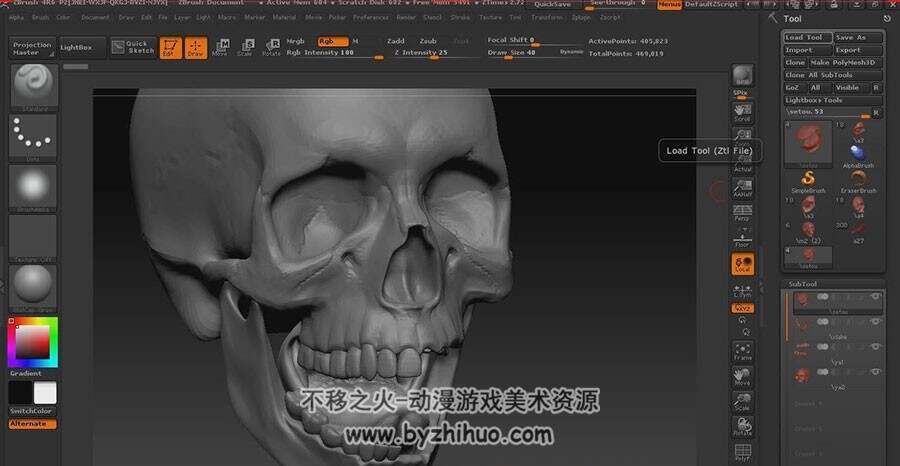
Task: Toggle the Floor grid
Action: (x=743, y=238)
